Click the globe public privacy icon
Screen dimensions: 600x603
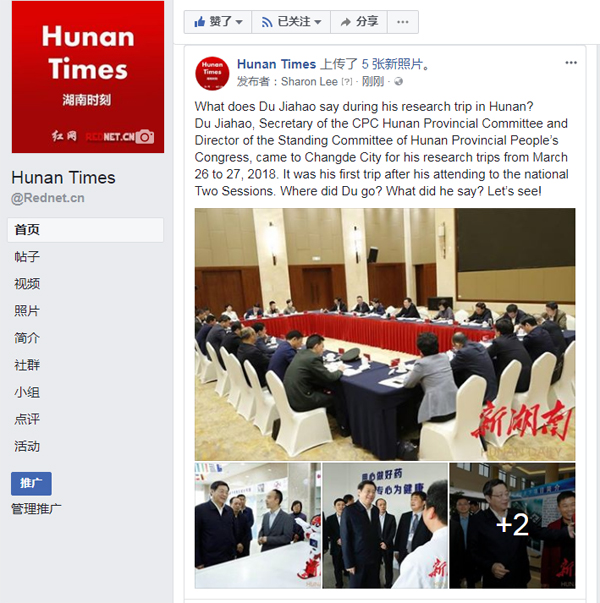pyautogui.click(x=399, y=82)
